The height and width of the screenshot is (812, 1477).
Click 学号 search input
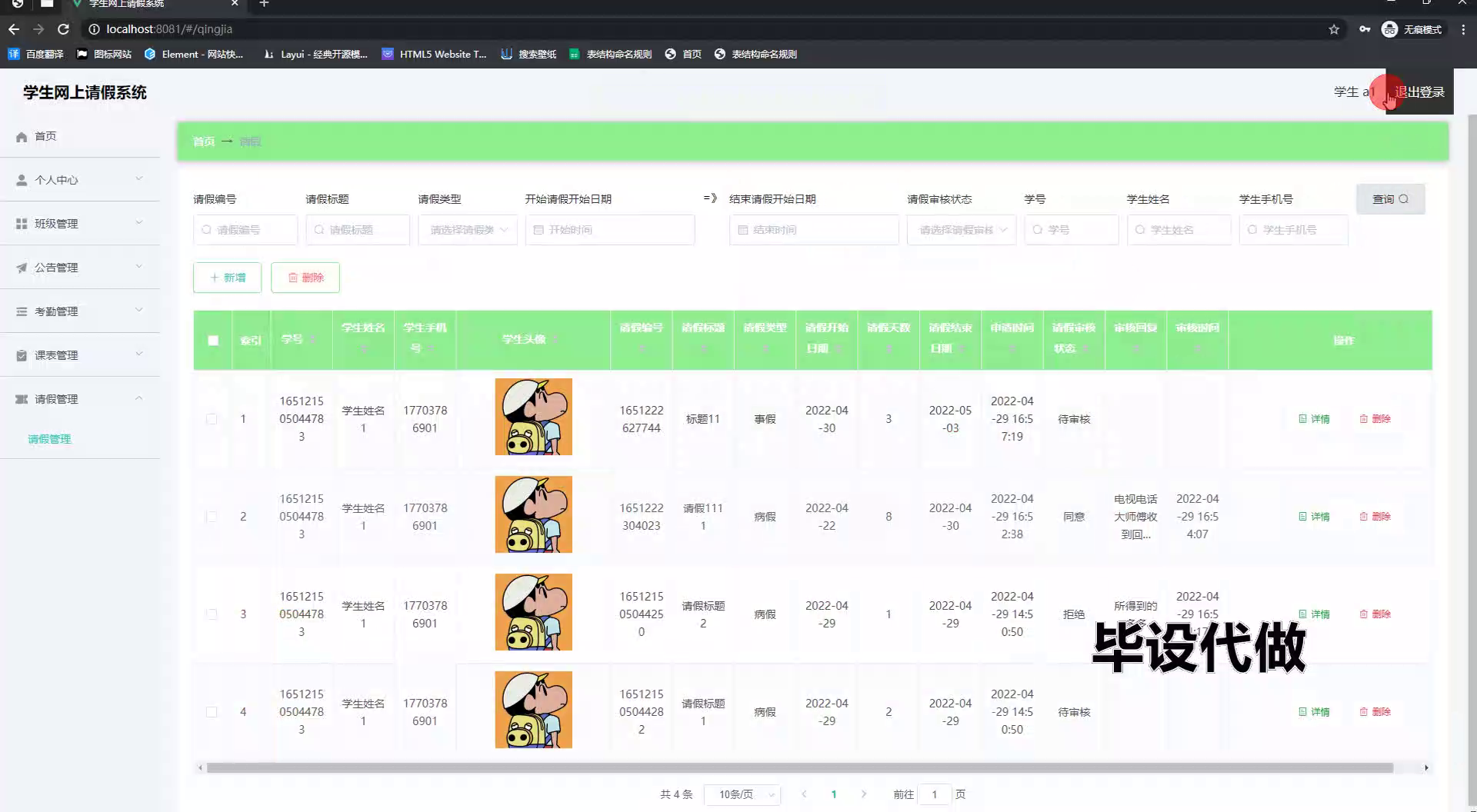tap(1072, 230)
